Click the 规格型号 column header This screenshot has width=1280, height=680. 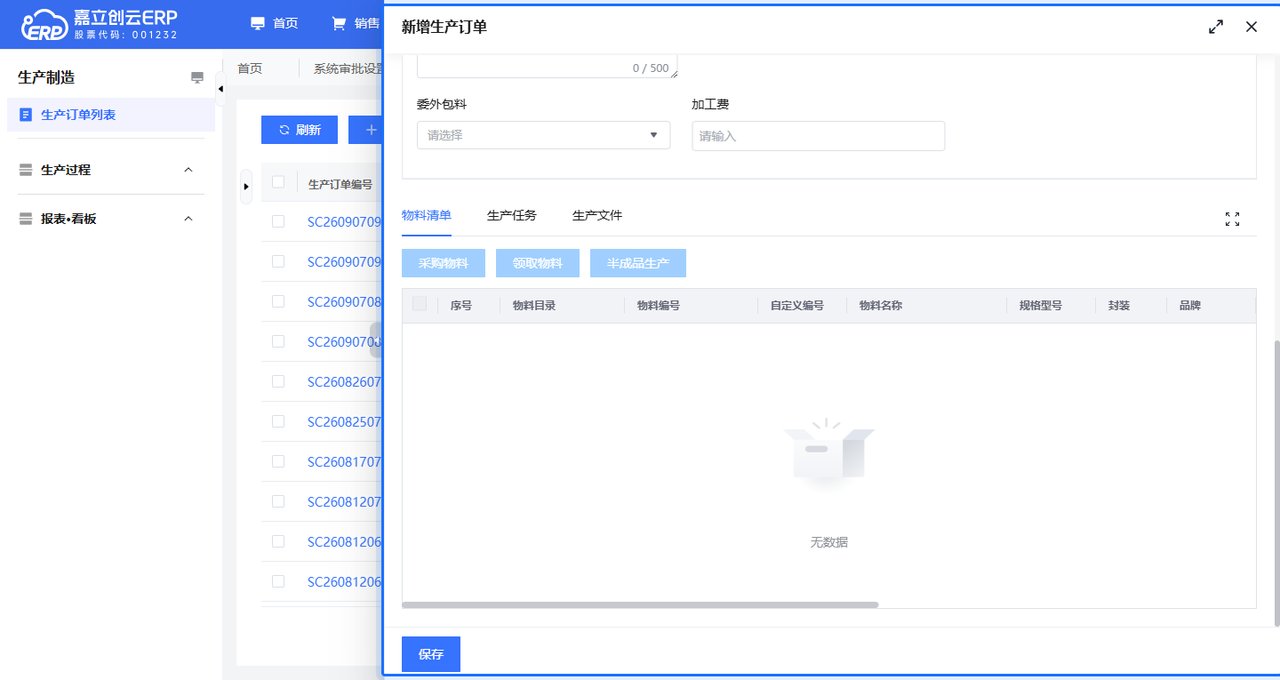(1040, 305)
